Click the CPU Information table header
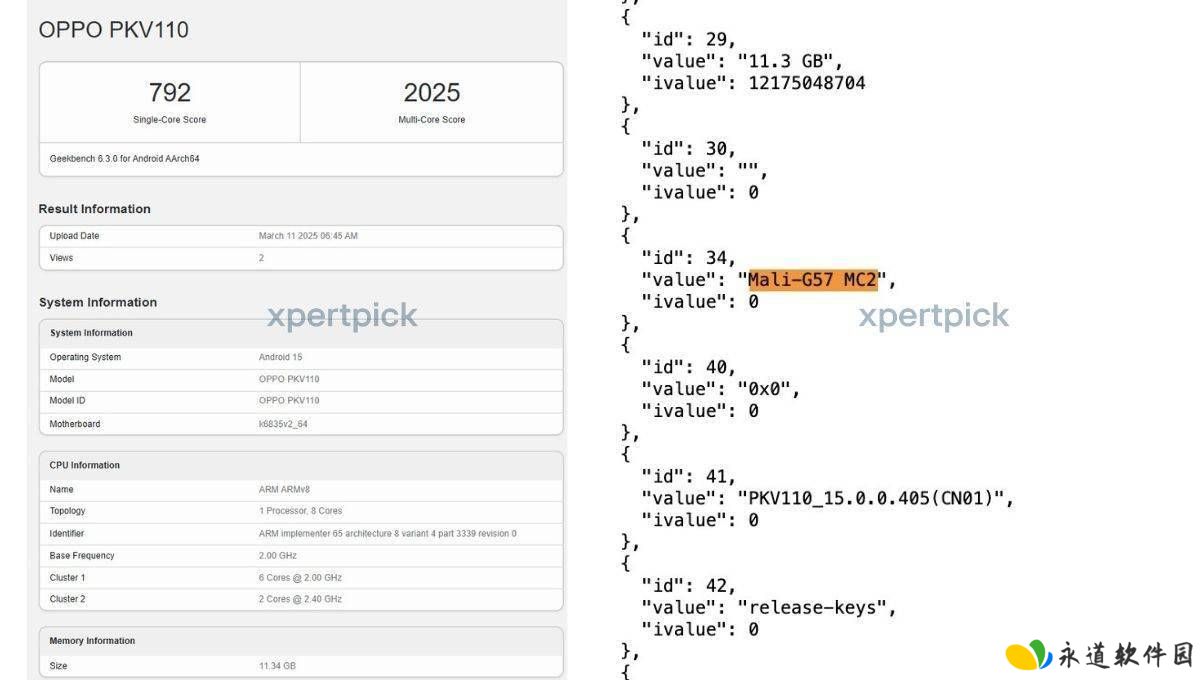This screenshot has height=680, width=1200. coord(84,465)
